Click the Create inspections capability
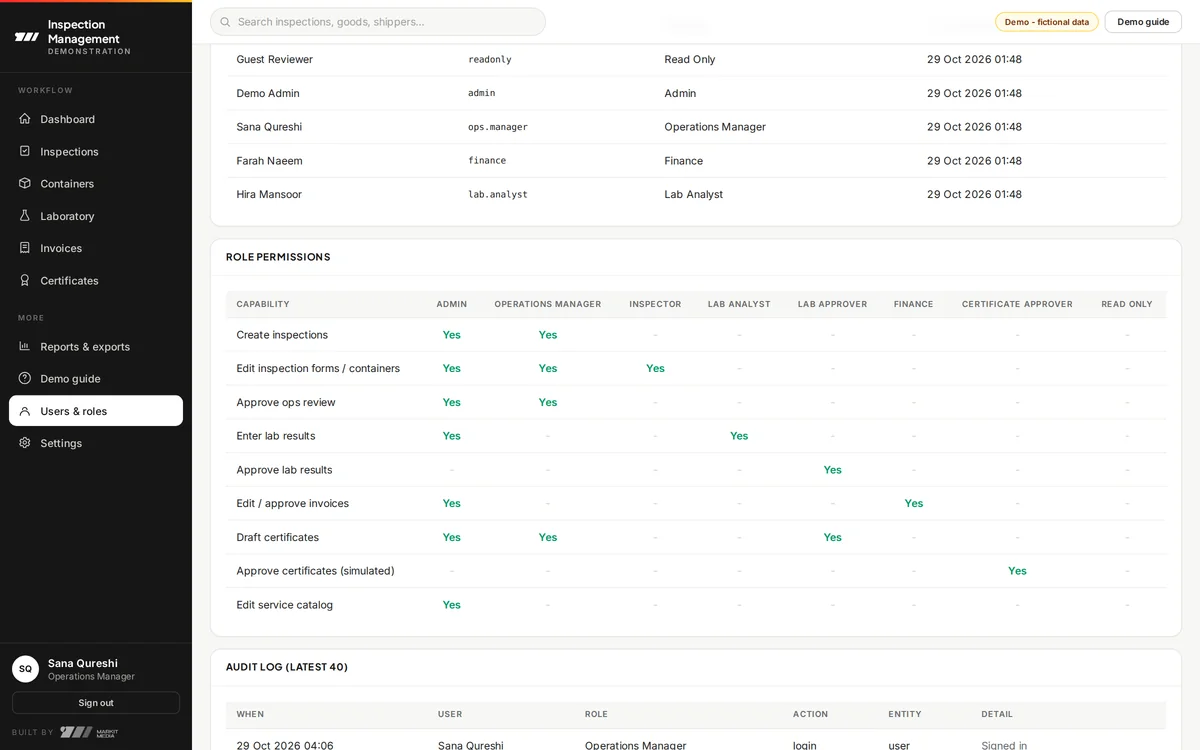 pyautogui.click(x=282, y=335)
